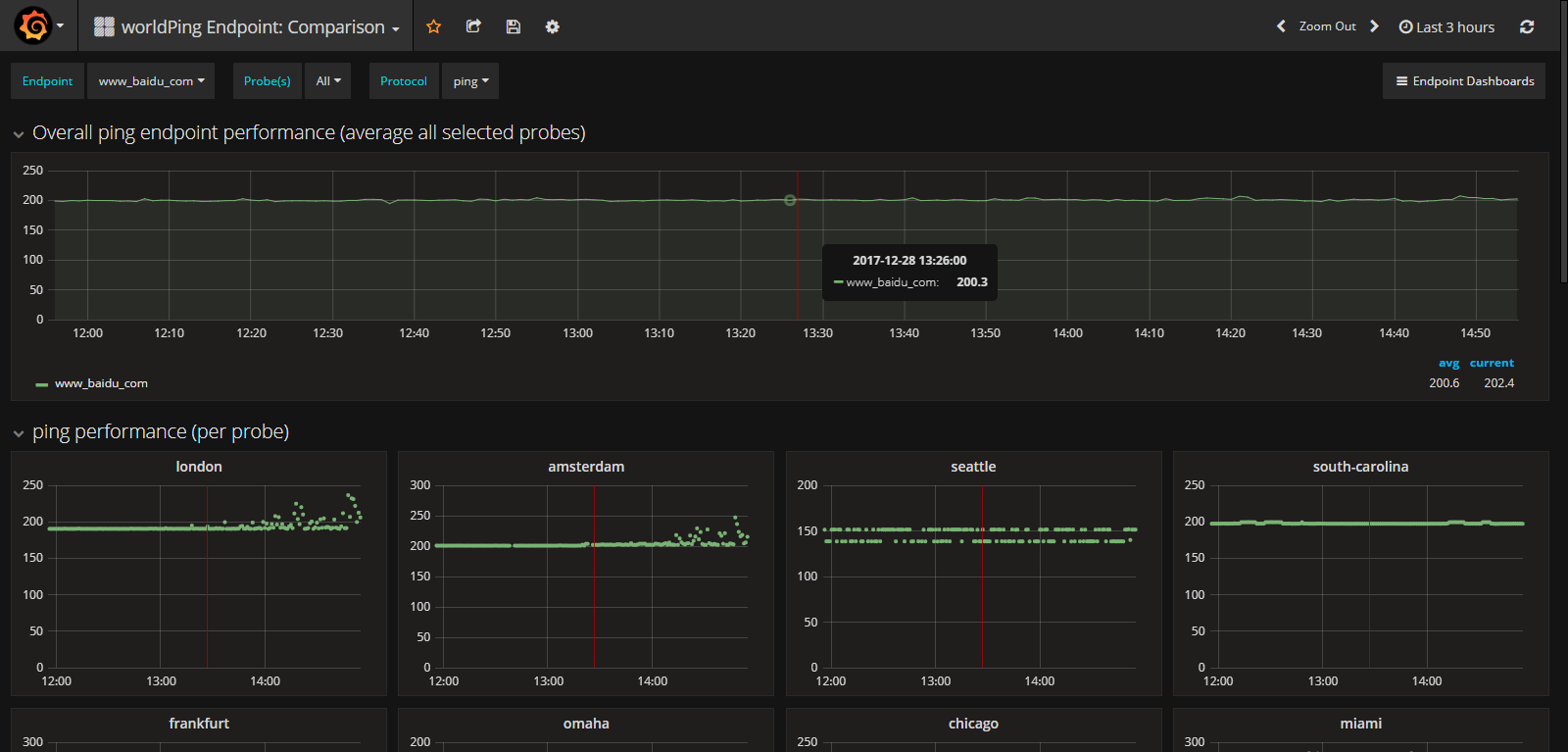Click inside the south-carolina ping graph
The width and height of the screenshot is (1568, 752).
click(x=1366, y=577)
